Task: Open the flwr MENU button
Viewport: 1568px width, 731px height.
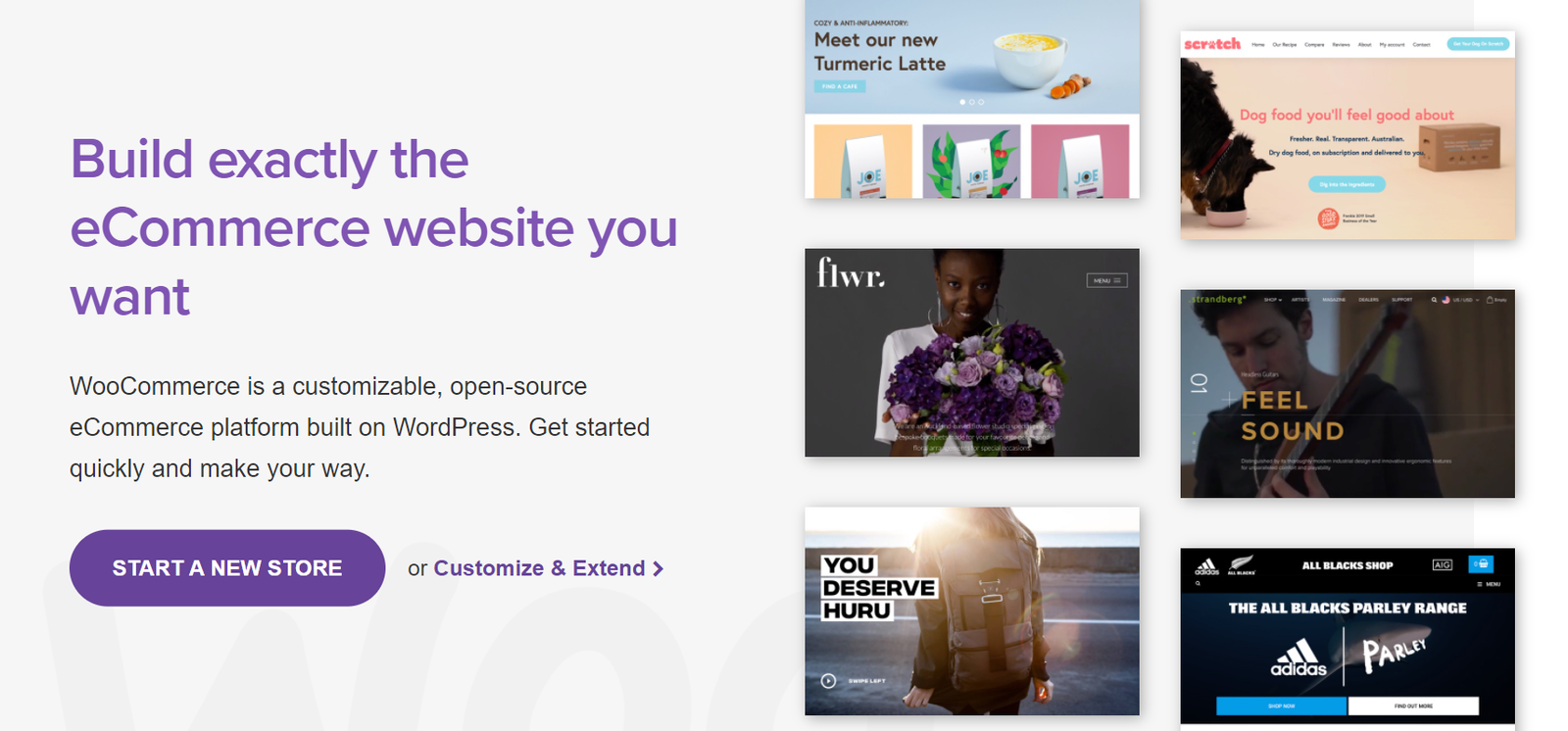Action: (x=1106, y=280)
